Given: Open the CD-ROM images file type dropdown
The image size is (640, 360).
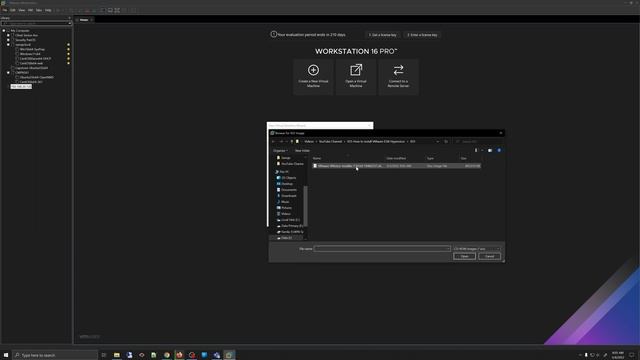Looking at the screenshot, I should point(477,249).
